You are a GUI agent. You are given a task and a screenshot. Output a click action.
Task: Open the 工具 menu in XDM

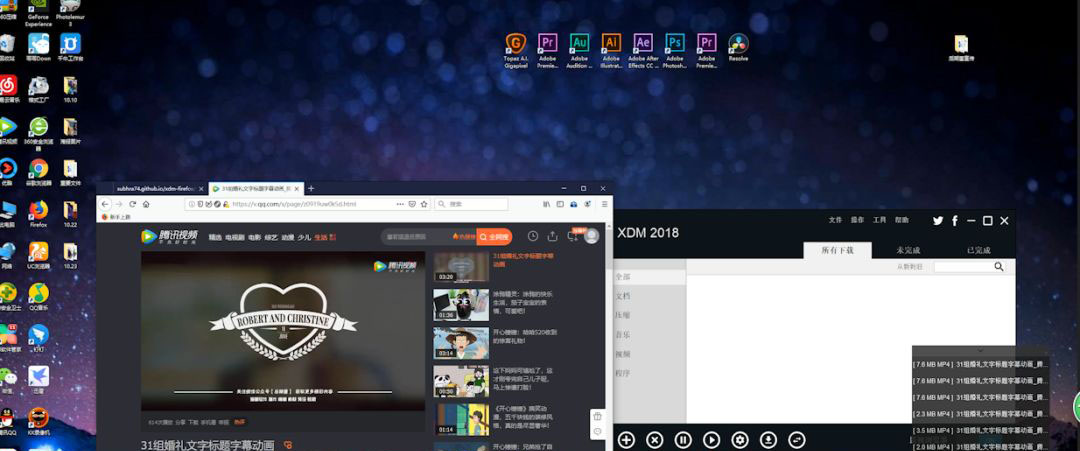pyautogui.click(x=880, y=220)
